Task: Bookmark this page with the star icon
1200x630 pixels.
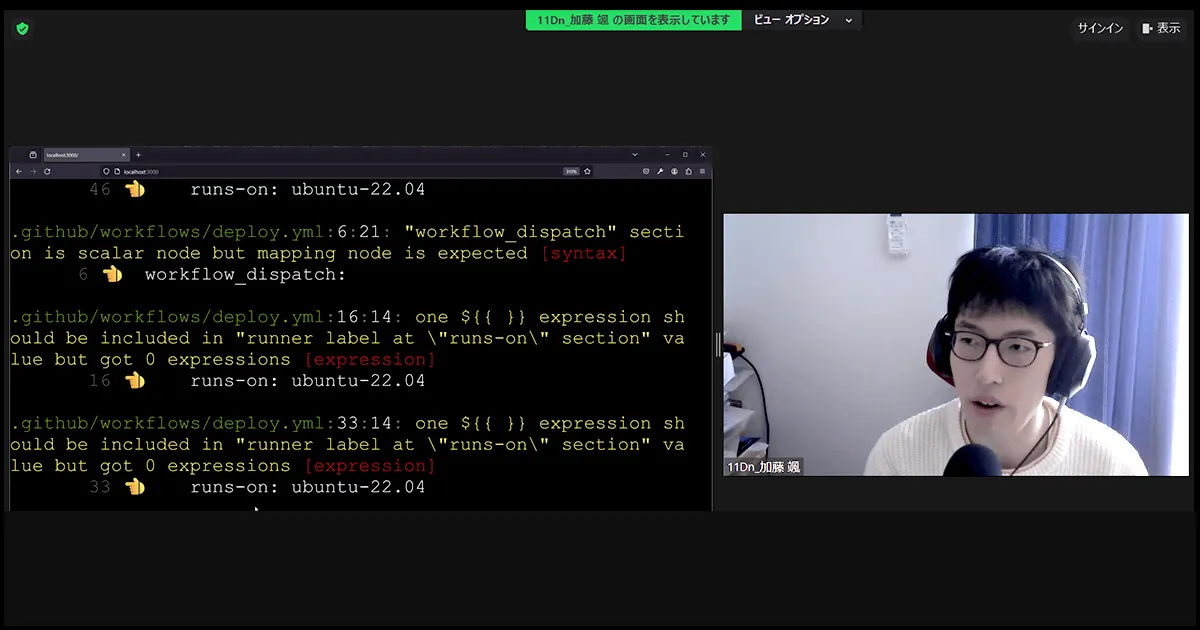Action: (588, 171)
